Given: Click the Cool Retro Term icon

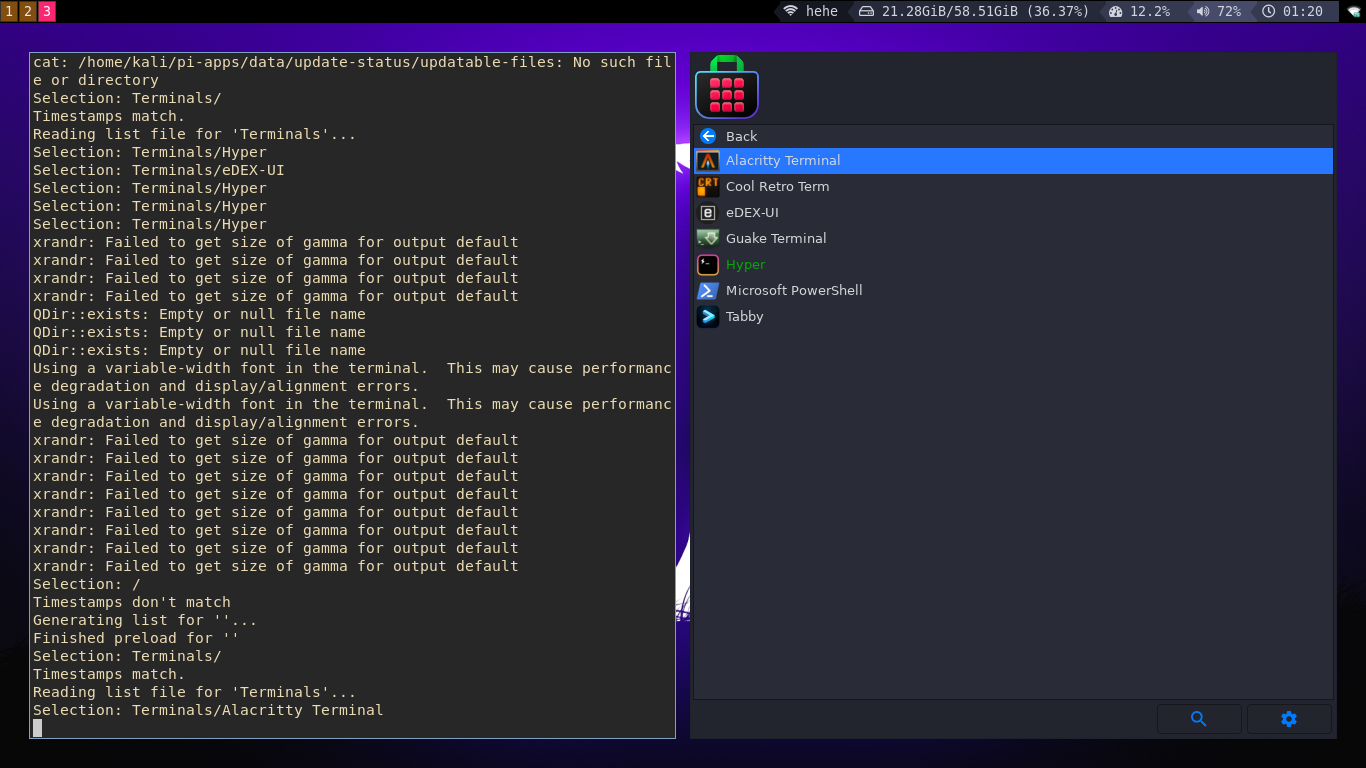Looking at the screenshot, I should tap(708, 187).
